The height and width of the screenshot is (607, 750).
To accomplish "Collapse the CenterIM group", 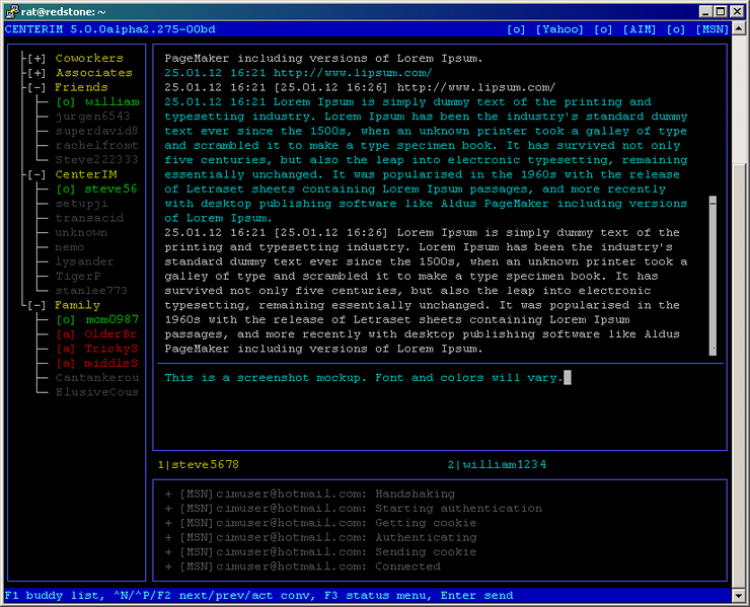I will click(x=36, y=175).
